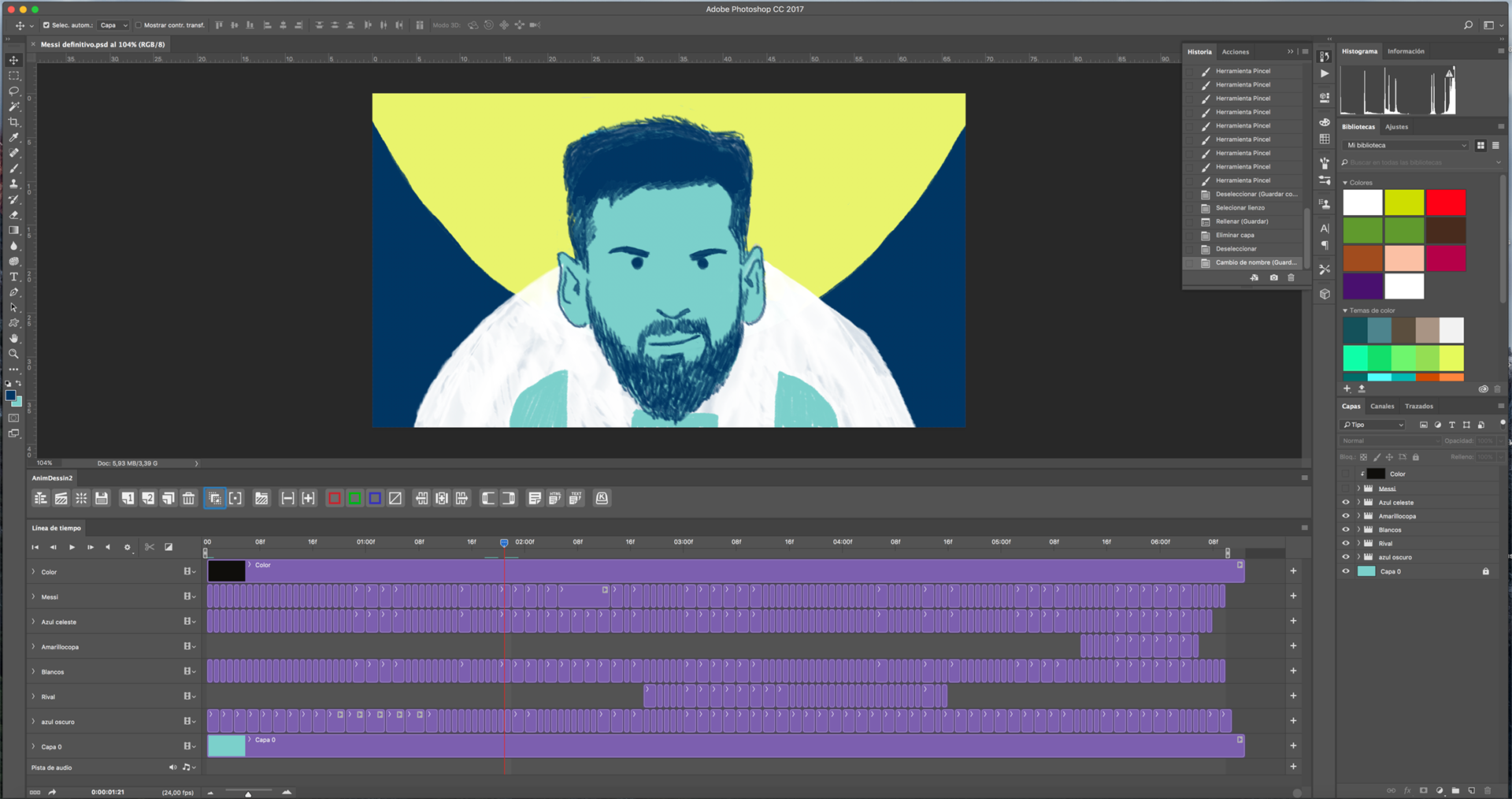Select the Rectangular Marquee tool

click(x=13, y=76)
